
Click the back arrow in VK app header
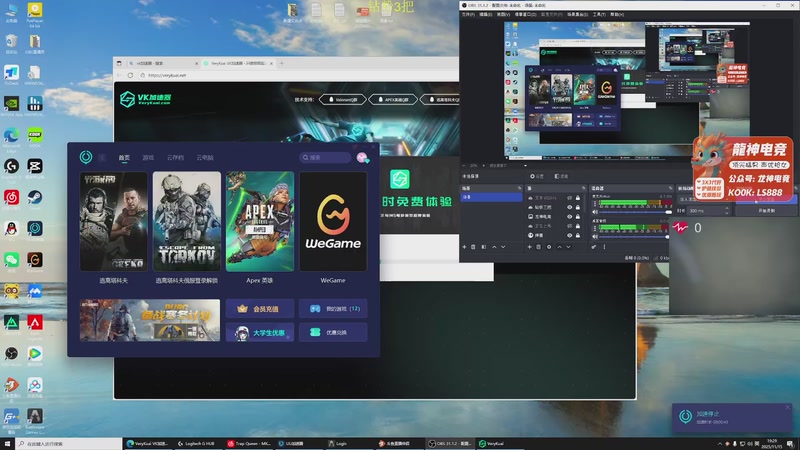pos(102,158)
